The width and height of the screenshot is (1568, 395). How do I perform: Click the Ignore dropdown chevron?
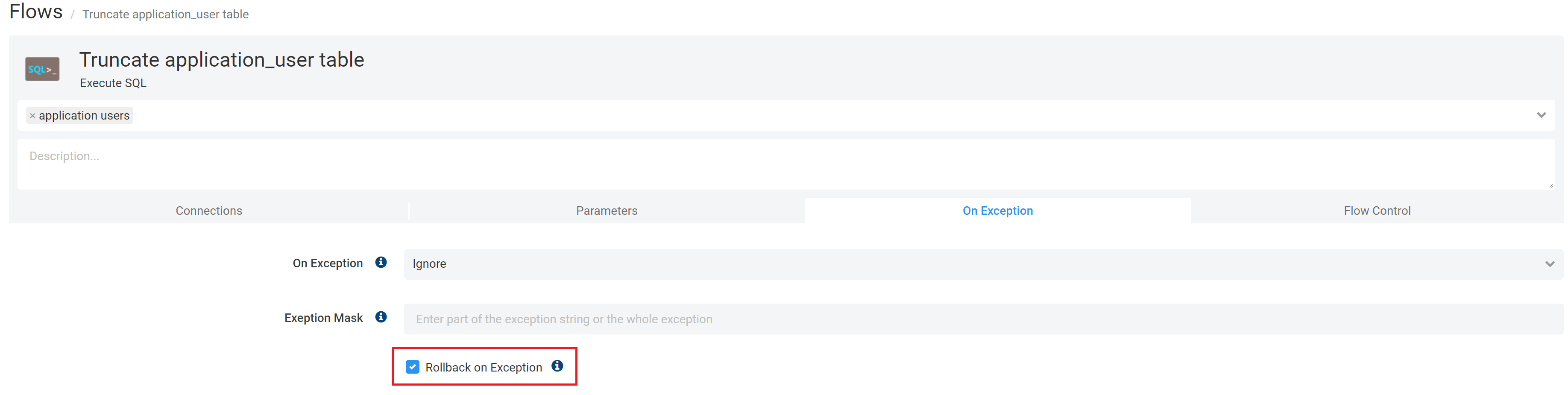tap(1549, 263)
